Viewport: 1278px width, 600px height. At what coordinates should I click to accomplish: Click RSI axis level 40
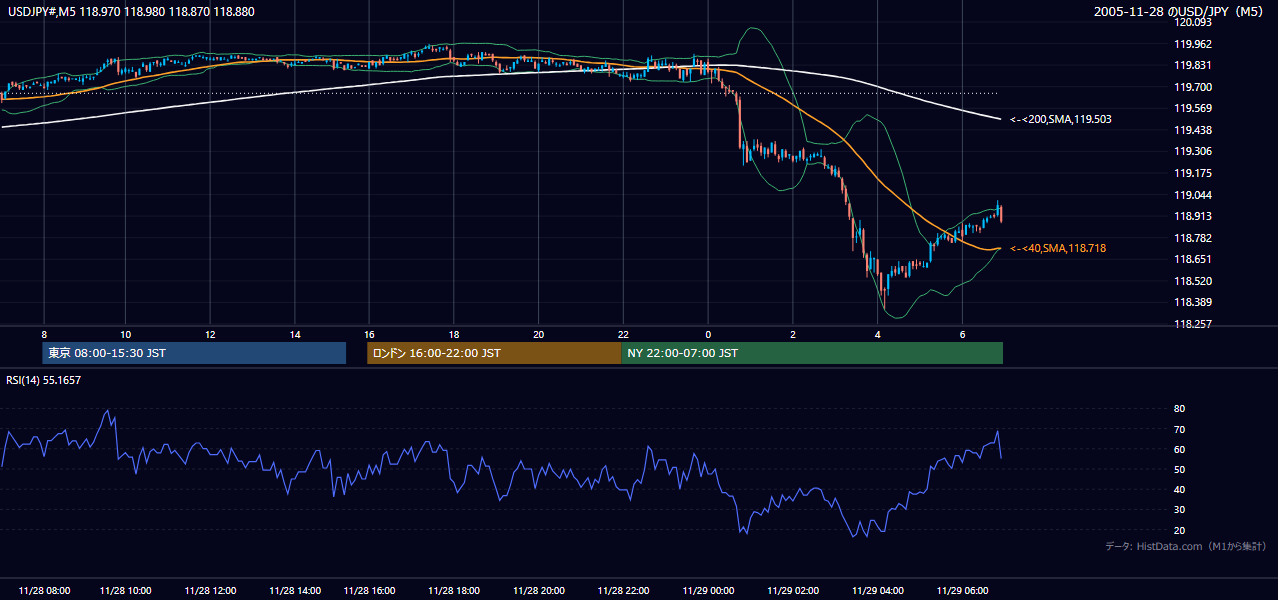pyautogui.click(x=1180, y=490)
